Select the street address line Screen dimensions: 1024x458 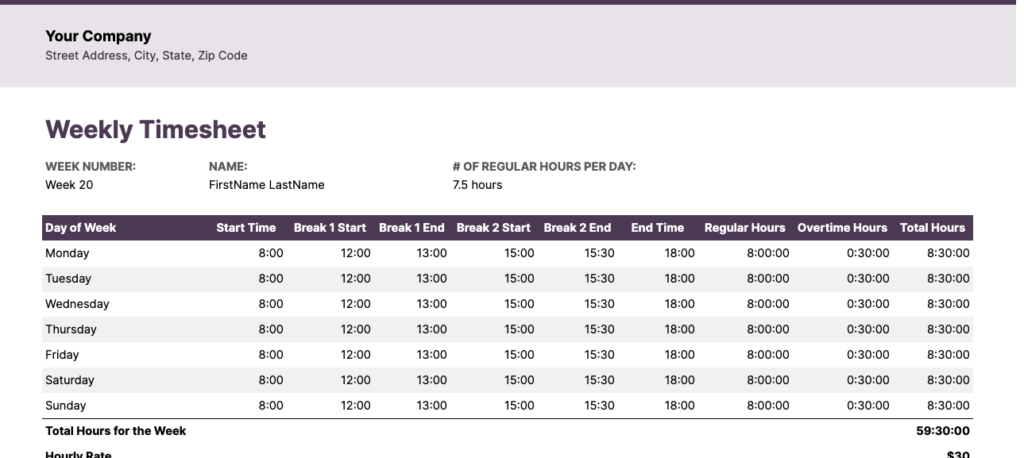146,56
